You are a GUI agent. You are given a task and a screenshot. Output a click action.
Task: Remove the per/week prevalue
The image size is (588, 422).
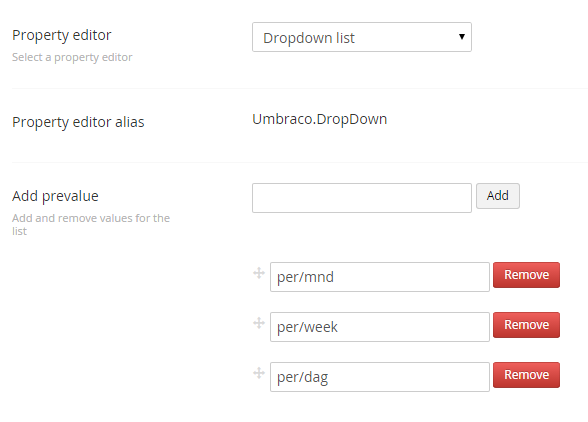click(x=526, y=325)
